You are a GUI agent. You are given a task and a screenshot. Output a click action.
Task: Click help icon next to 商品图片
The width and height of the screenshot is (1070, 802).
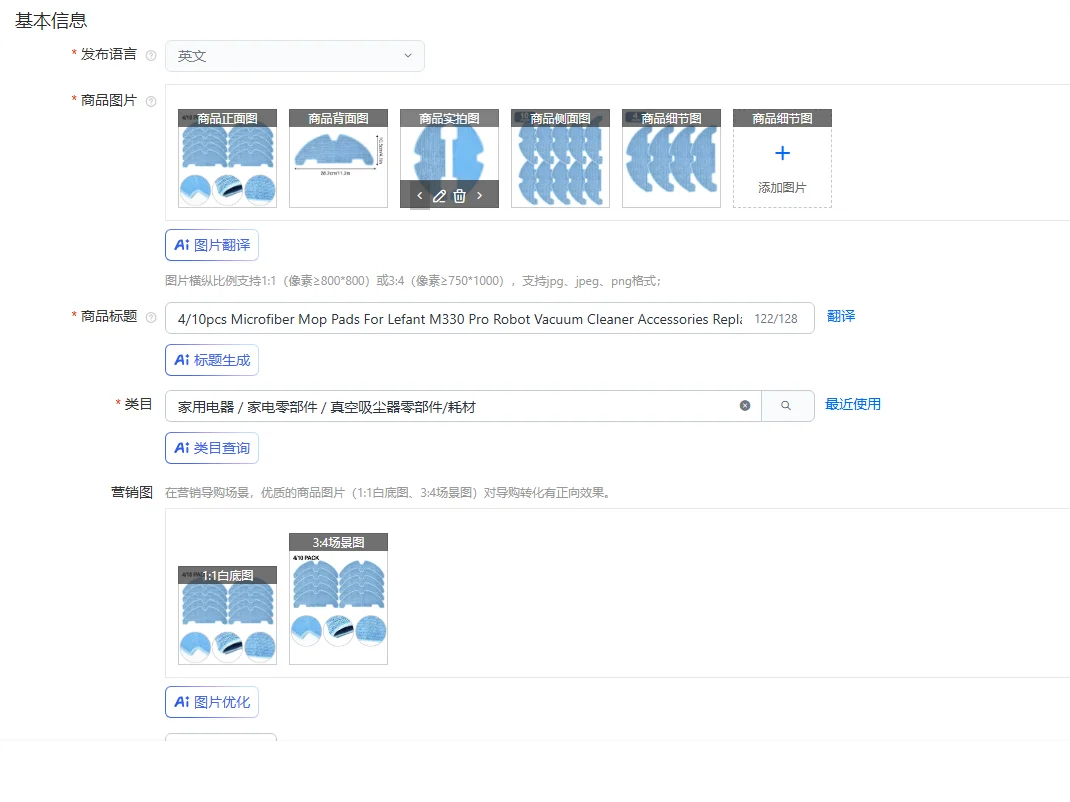pos(151,101)
